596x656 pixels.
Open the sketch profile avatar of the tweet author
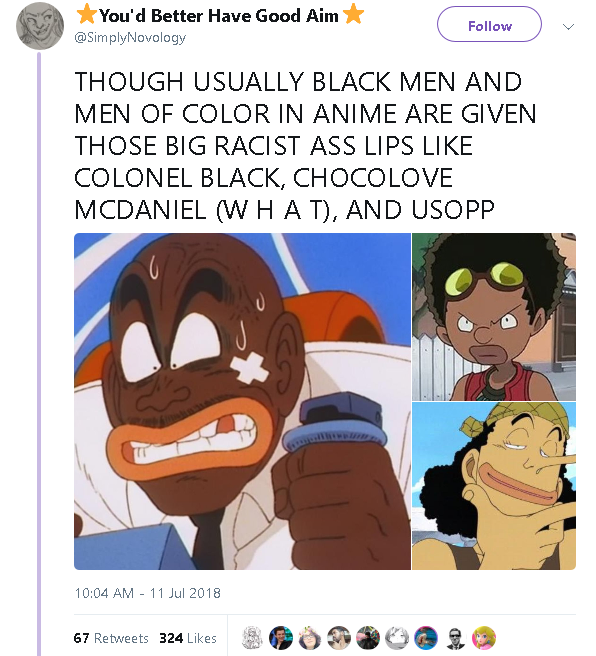pyautogui.click(x=40, y=26)
